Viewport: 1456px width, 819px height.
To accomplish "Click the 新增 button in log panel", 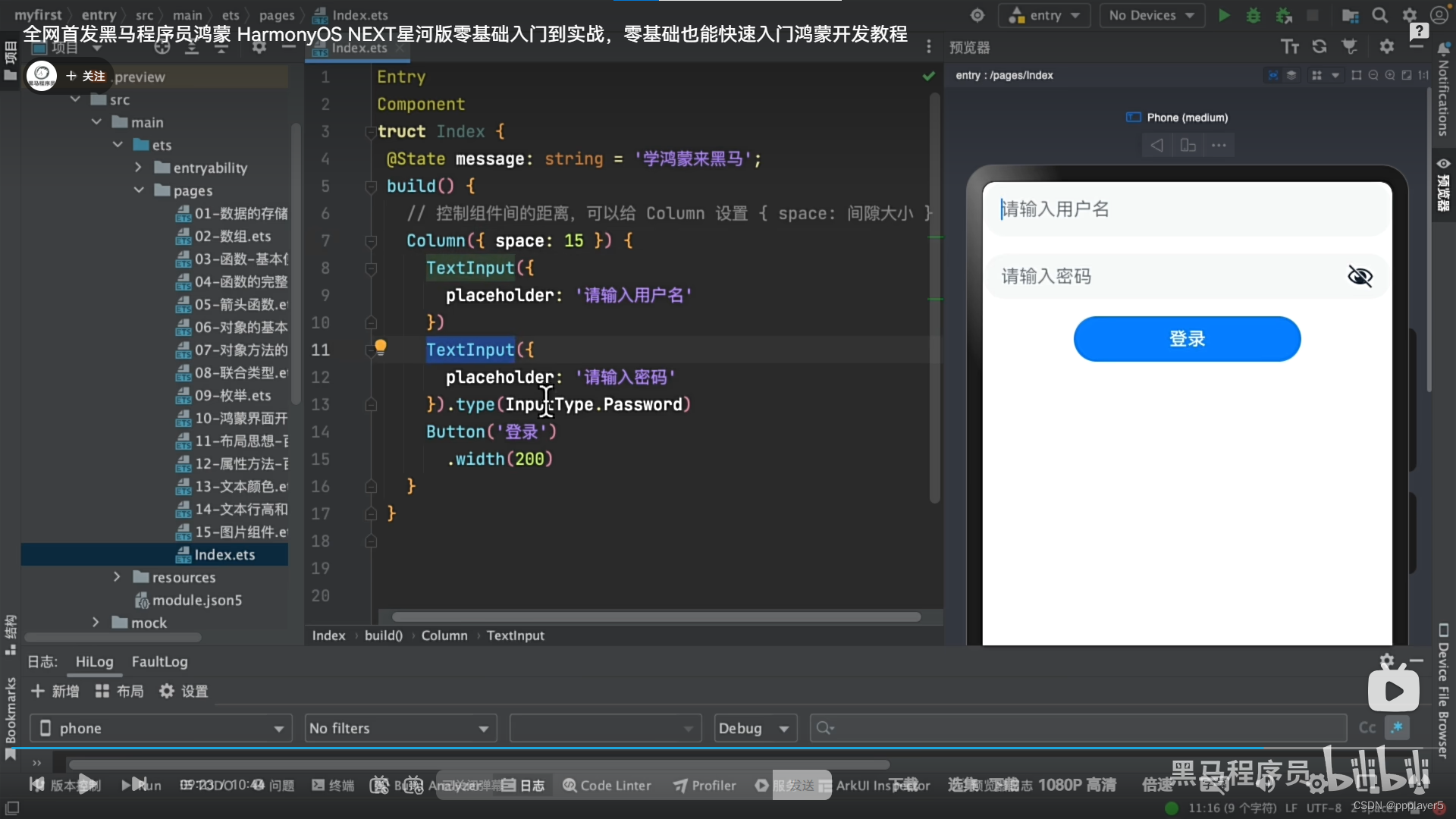I will pyautogui.click(x=55, y=691).
